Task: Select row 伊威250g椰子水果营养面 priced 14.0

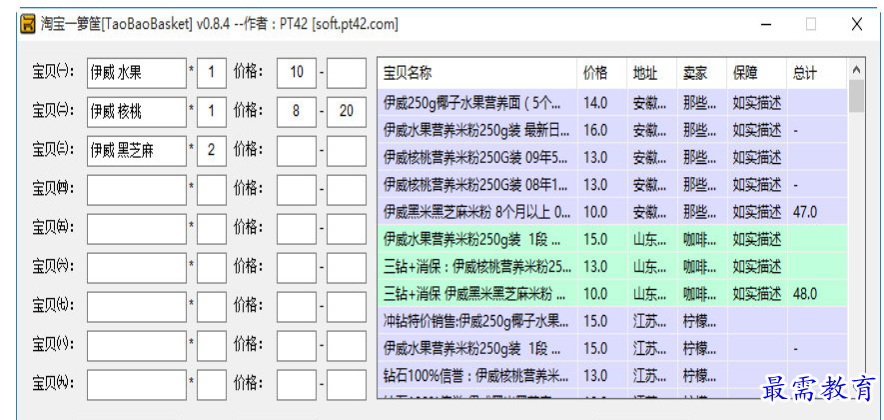Action: click(x=613, y=103)
